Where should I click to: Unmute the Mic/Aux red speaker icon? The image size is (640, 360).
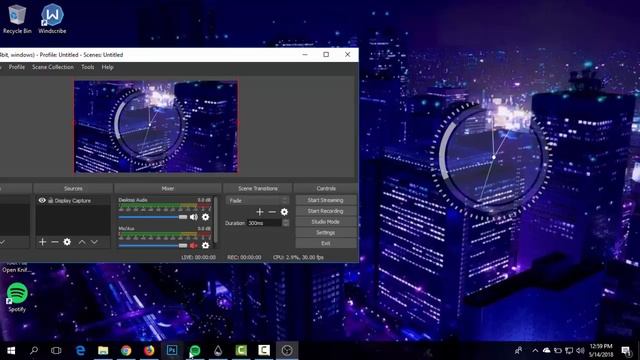(x=194, y=245)
